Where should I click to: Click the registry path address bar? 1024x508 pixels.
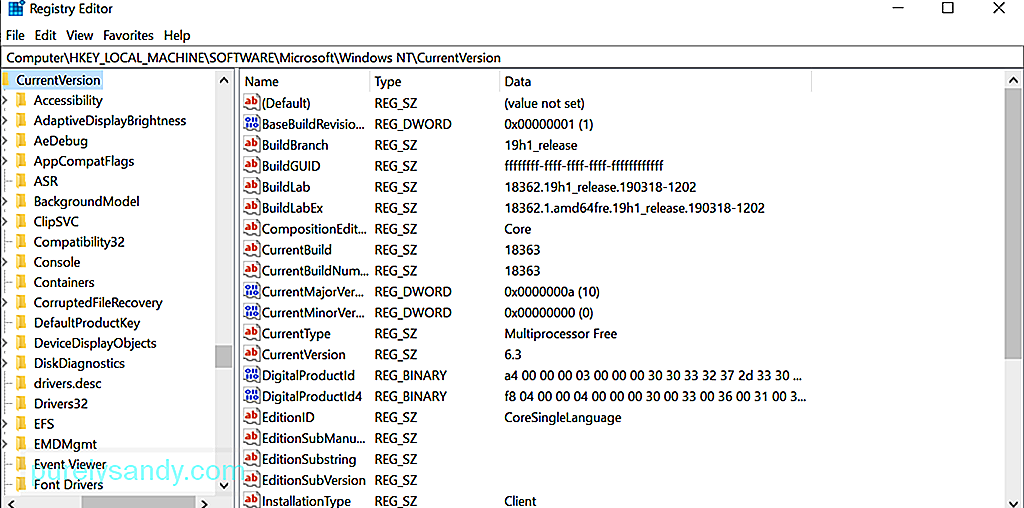click(512, 57)
